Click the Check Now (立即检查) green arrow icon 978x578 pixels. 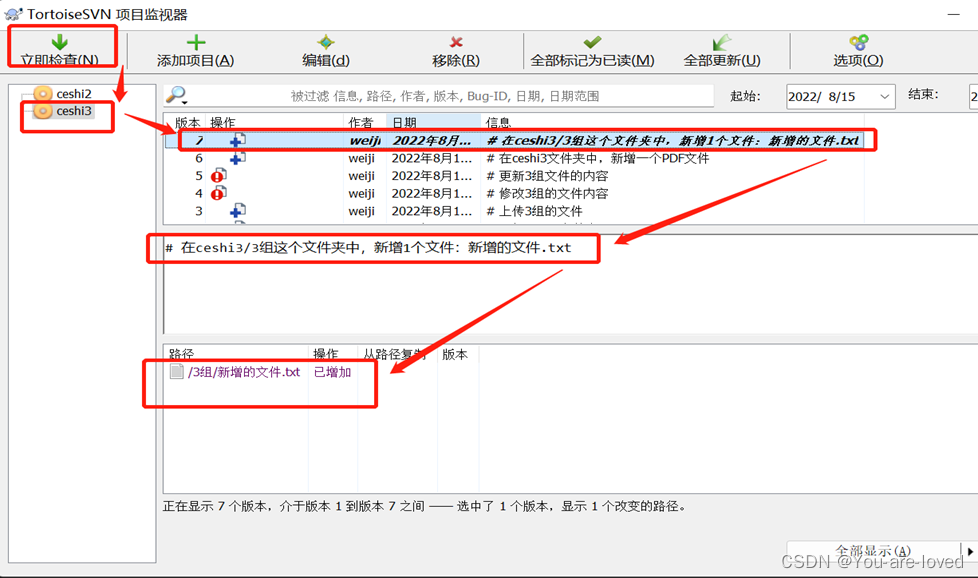(60, 42)
